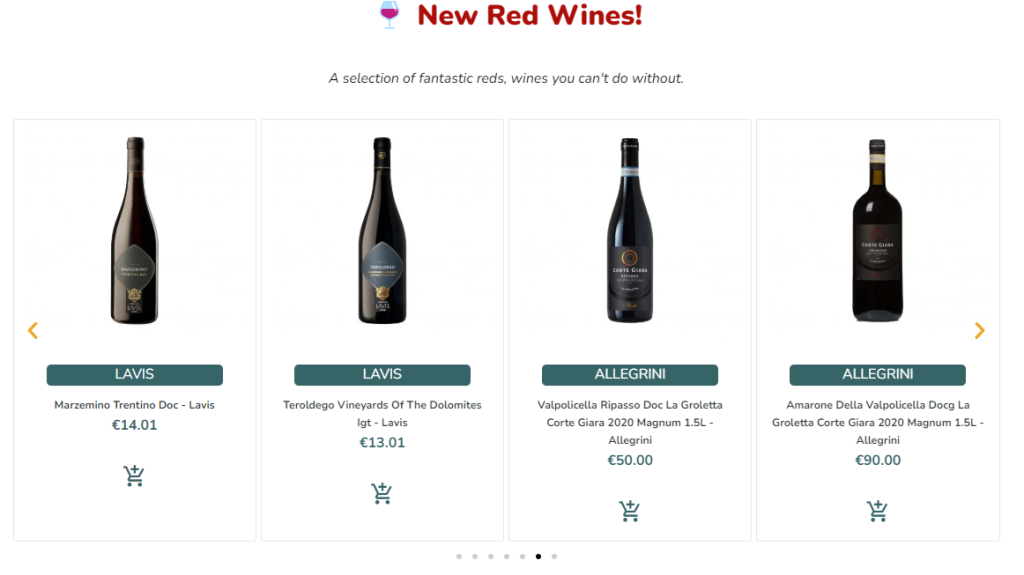Open Marzemino Trentino Doc - Lavis product link
The height and width of the screenshot is (575, 1024).
(x=134, y=405)
